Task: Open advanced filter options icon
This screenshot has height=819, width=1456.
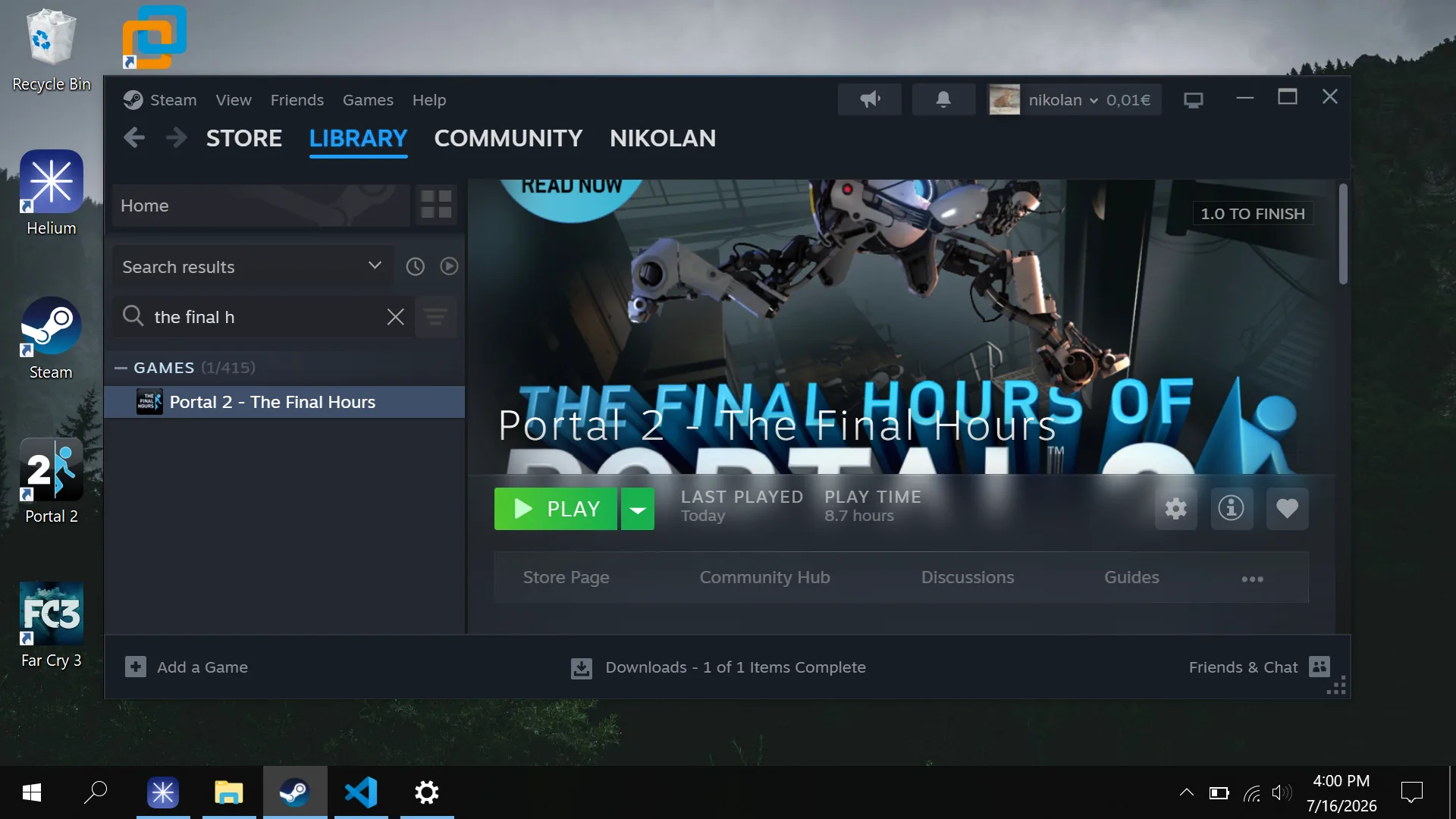Action: (436, 317)
